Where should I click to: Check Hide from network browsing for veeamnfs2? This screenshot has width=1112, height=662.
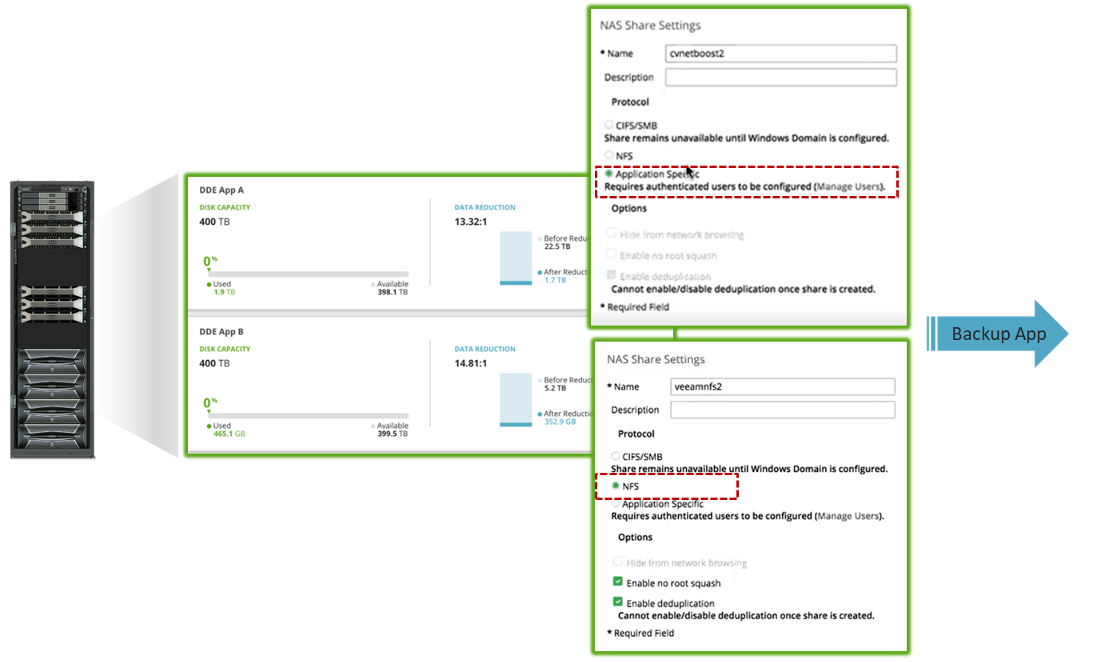coord(617,563)
